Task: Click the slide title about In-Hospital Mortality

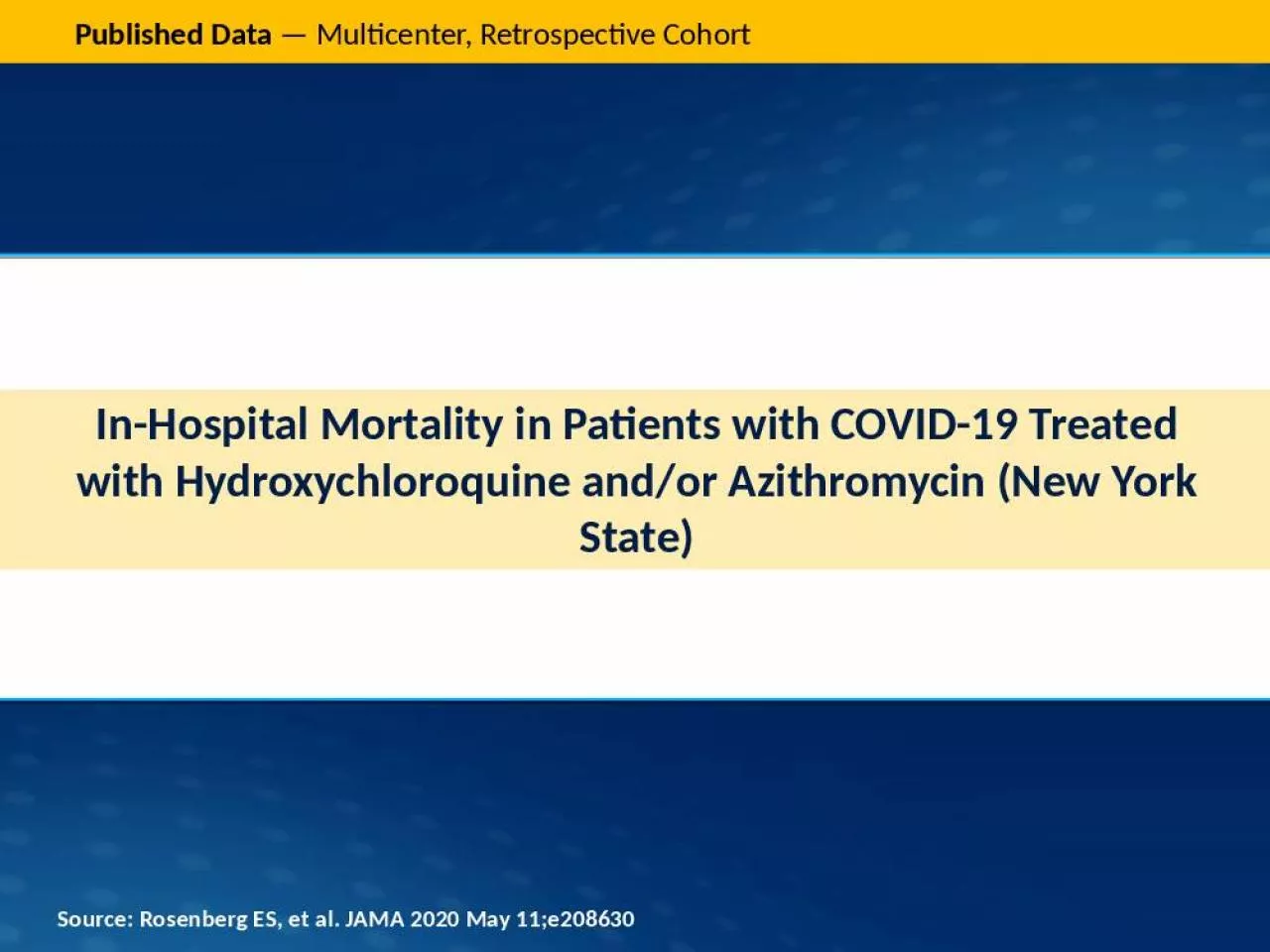Action: coord(636,481)
